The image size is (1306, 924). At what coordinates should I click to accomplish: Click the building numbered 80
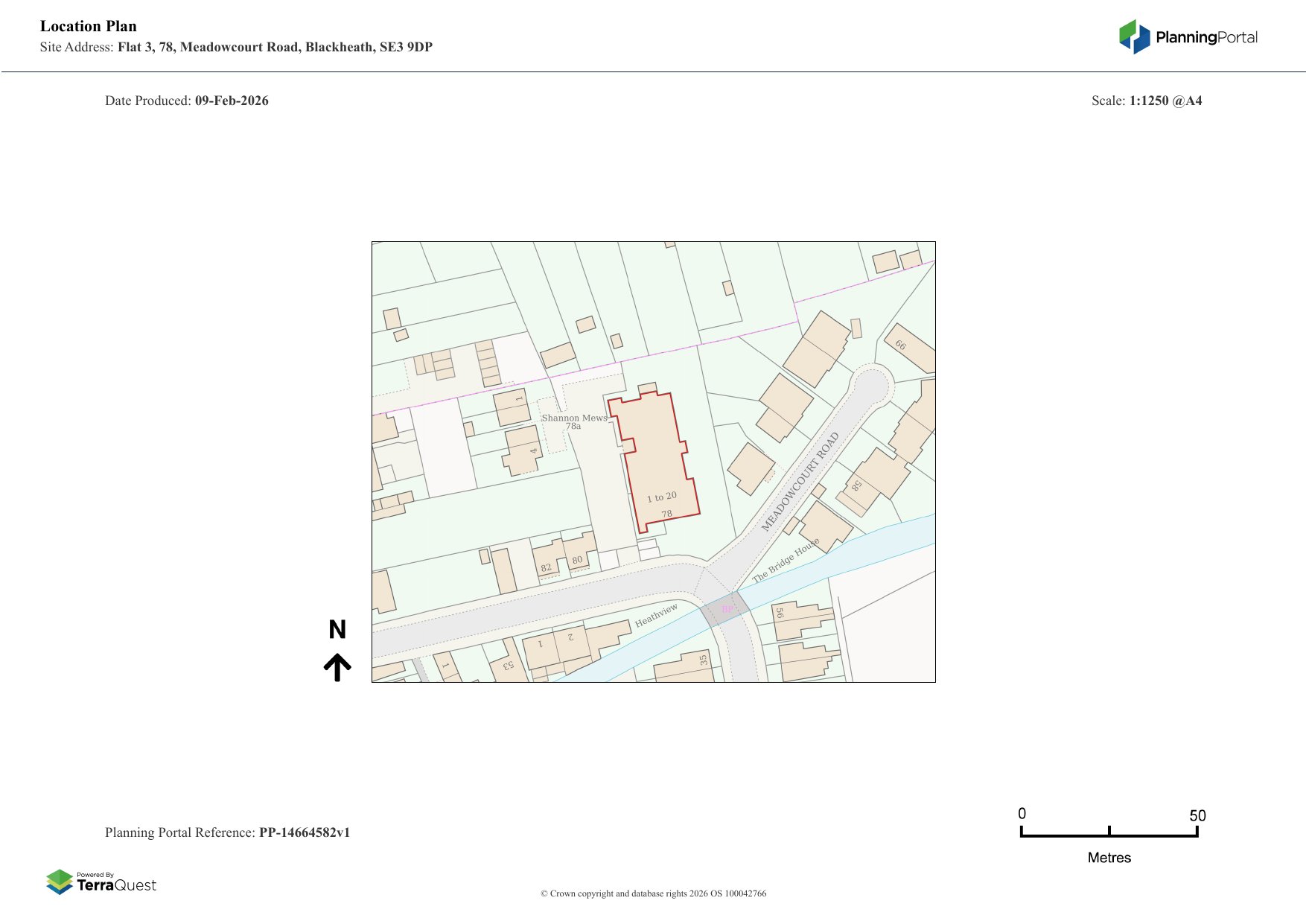coord(579,555)
